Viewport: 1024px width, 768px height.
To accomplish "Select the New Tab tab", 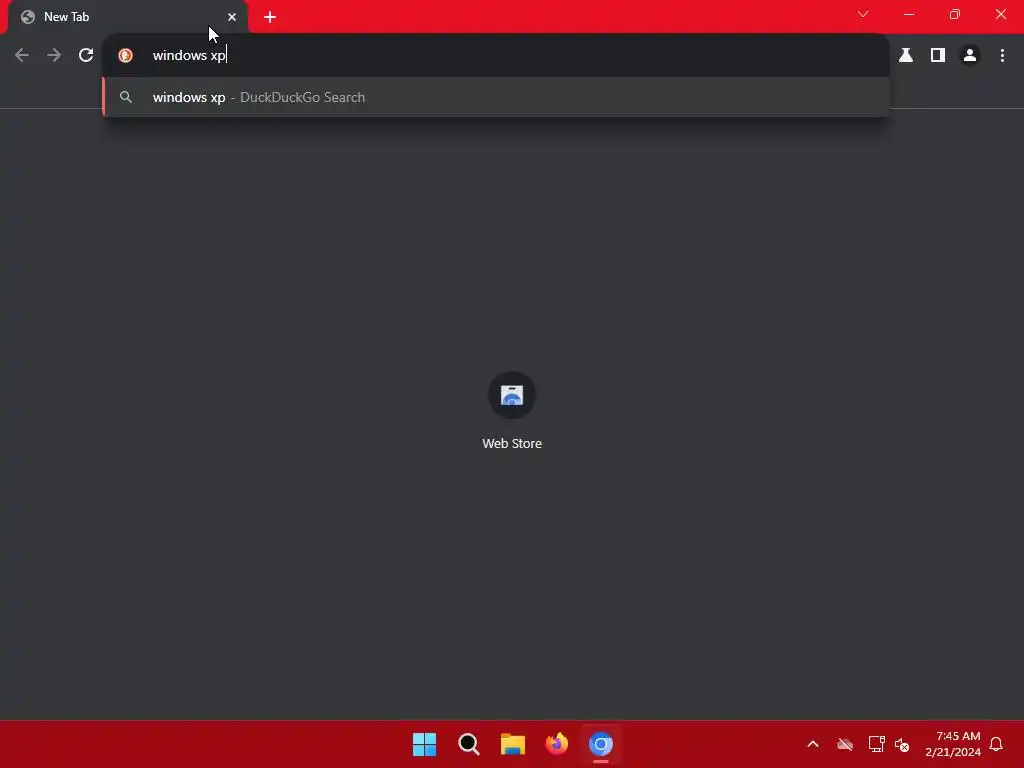I will (x=128, y=17).
